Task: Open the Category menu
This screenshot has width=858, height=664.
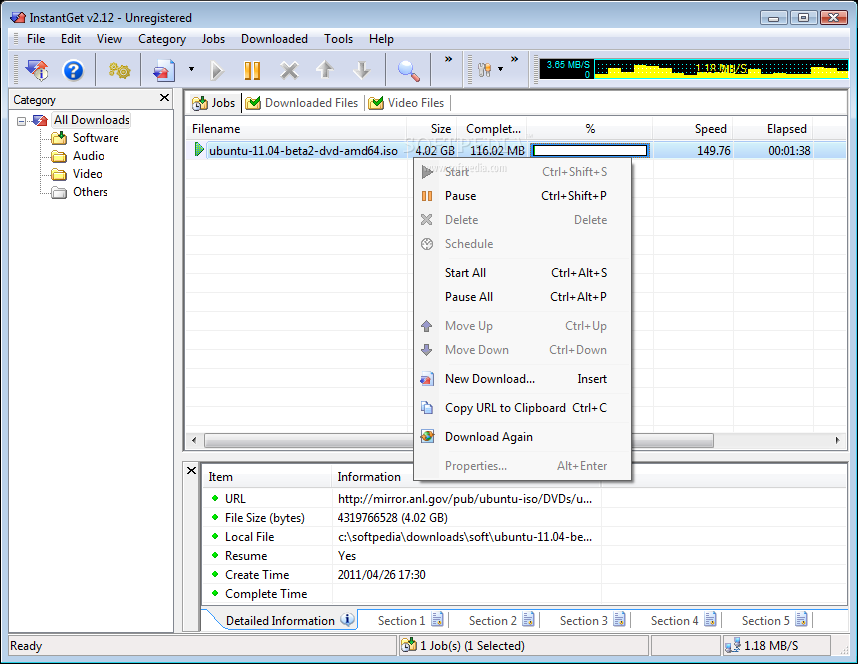Action: (162, 39)
